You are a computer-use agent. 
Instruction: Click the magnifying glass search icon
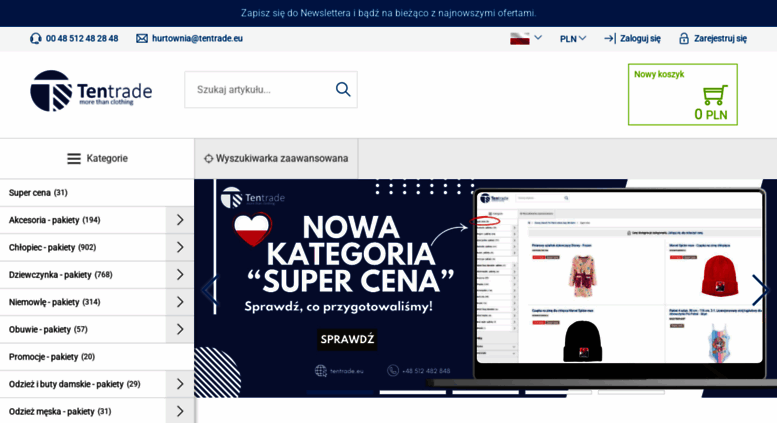tap(343, 90)
